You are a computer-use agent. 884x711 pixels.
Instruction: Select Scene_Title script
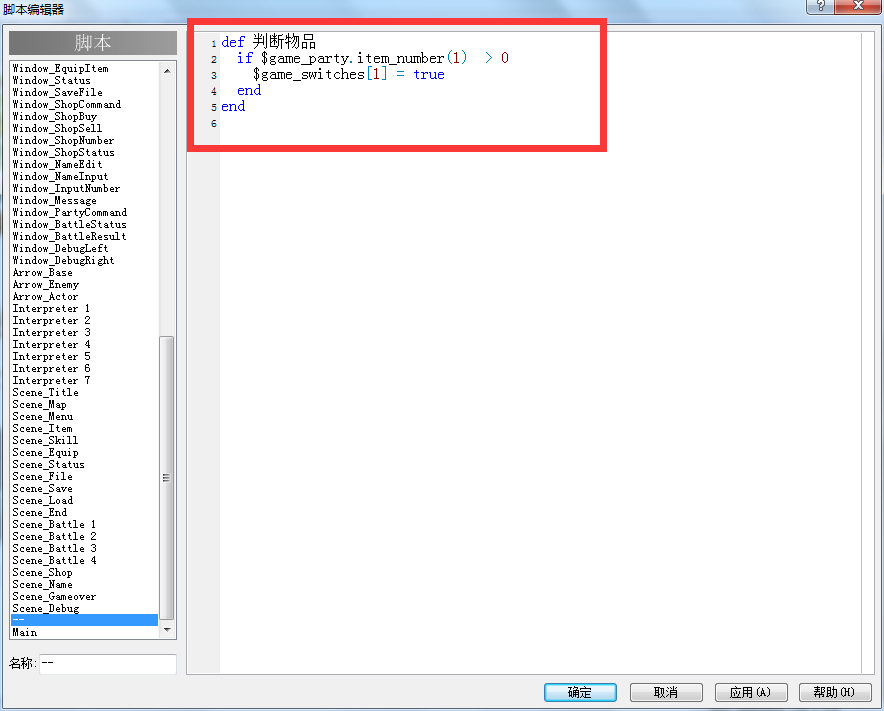point(46,392)
